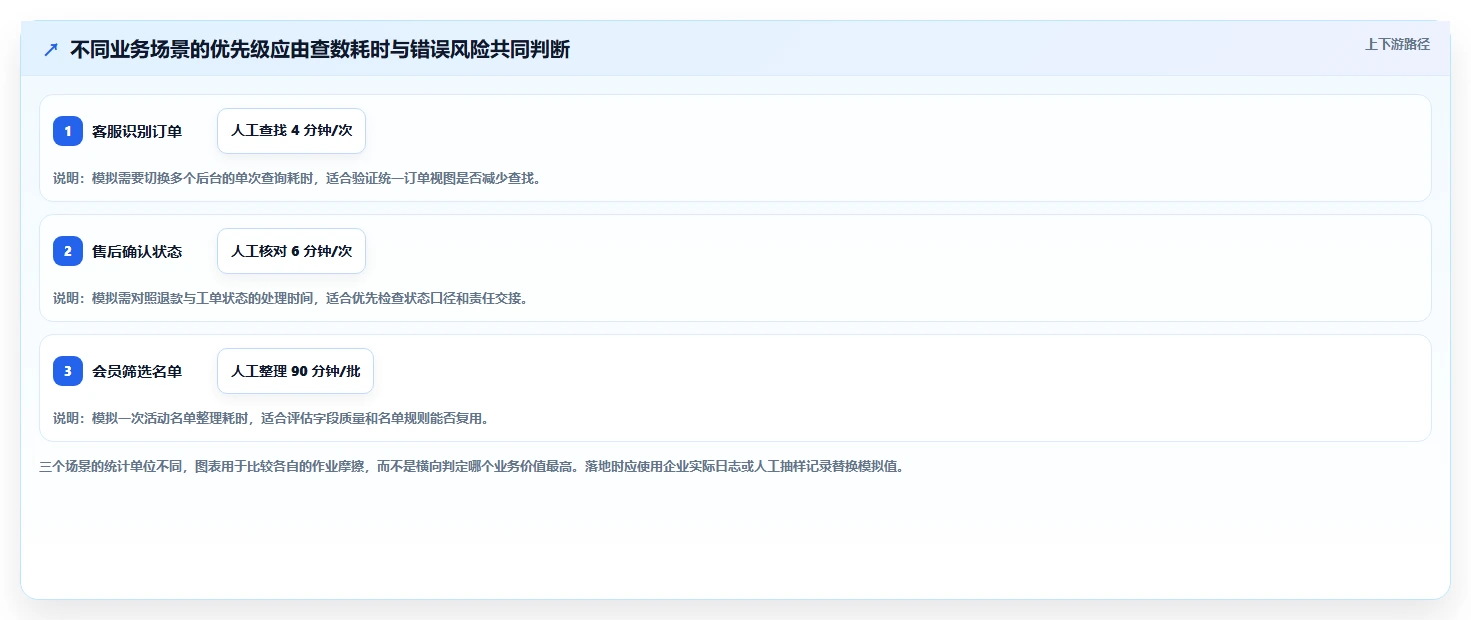Select the 客服识别订单 label

(x=137, y=131)
